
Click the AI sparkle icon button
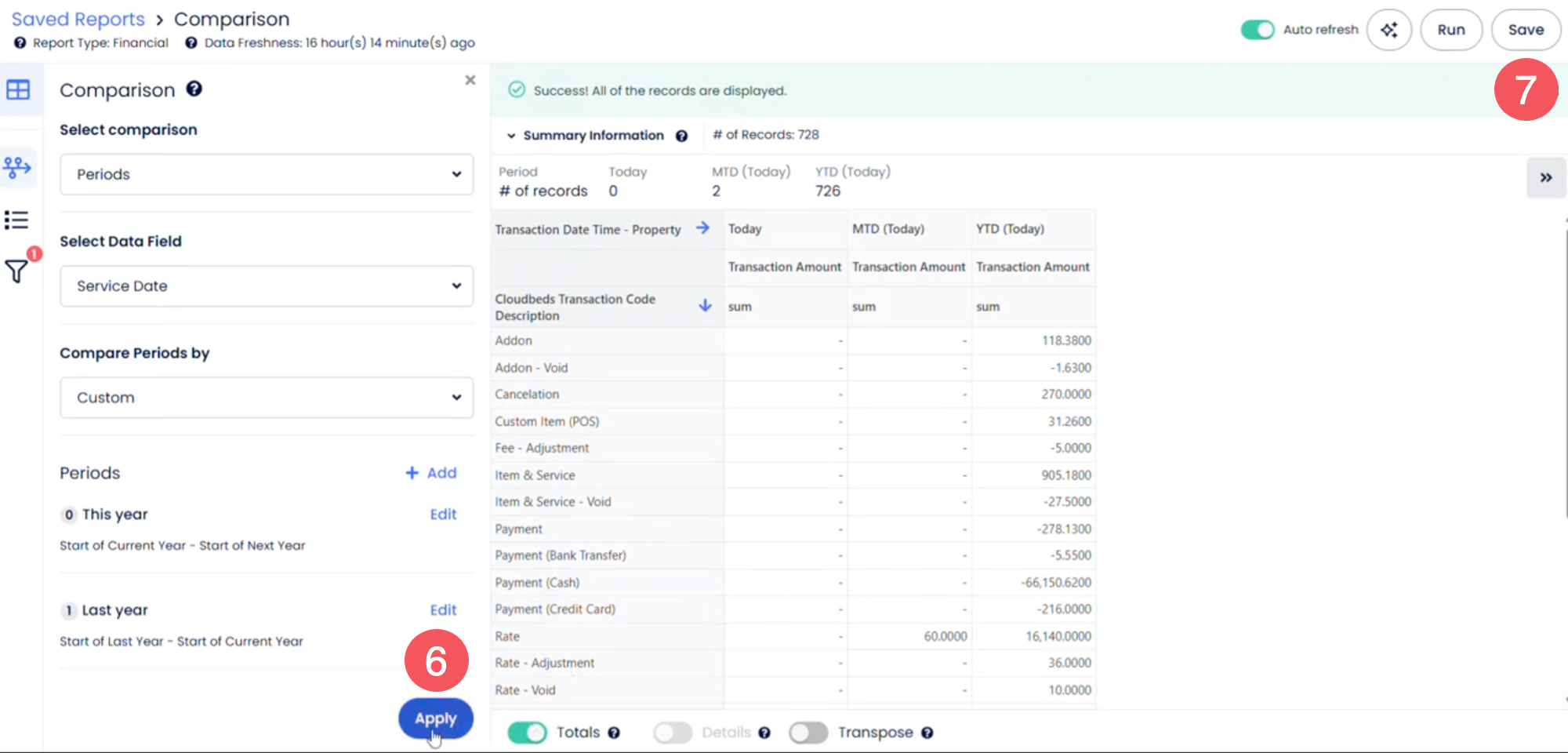1388,30
